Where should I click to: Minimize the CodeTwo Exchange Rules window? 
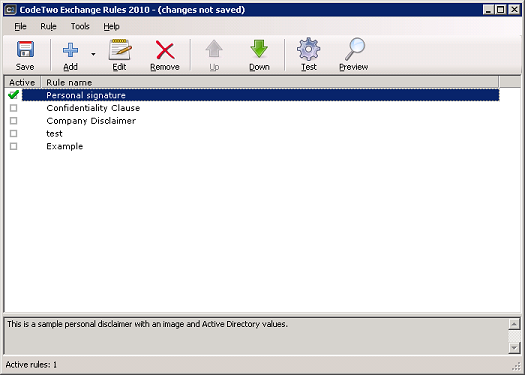(489, 10)
